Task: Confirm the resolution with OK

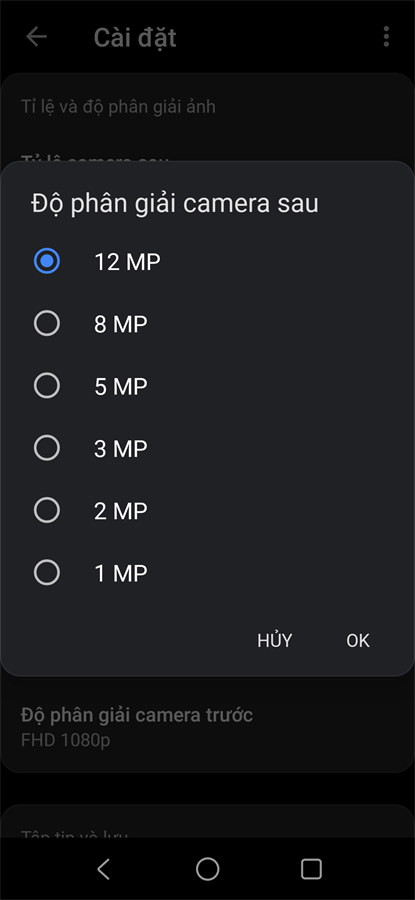Action: point(358,641)
